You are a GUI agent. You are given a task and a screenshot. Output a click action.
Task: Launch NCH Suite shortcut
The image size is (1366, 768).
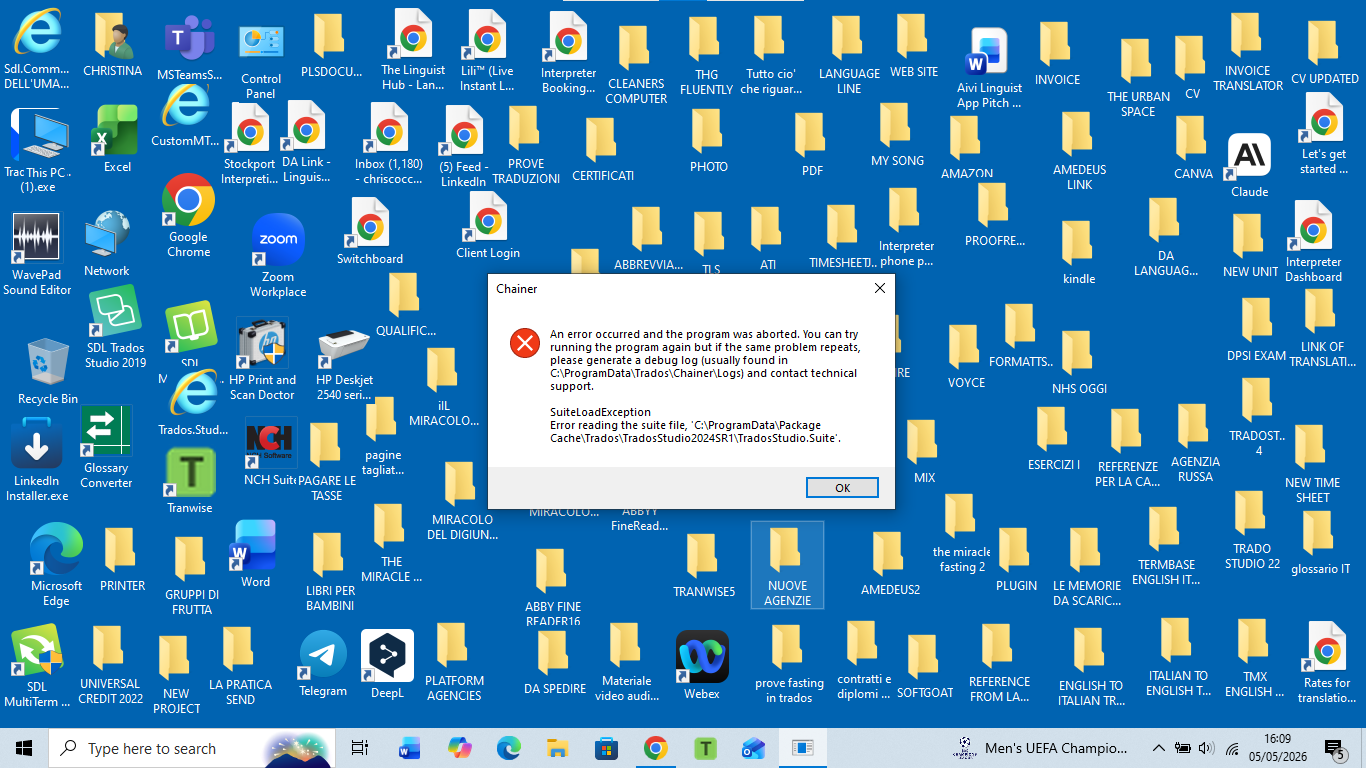270,451
